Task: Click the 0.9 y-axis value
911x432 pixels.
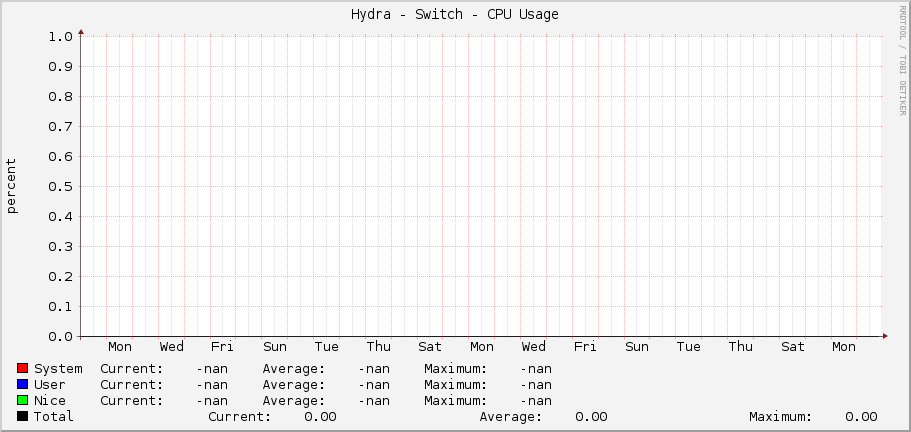Action: tap(60, 67)
